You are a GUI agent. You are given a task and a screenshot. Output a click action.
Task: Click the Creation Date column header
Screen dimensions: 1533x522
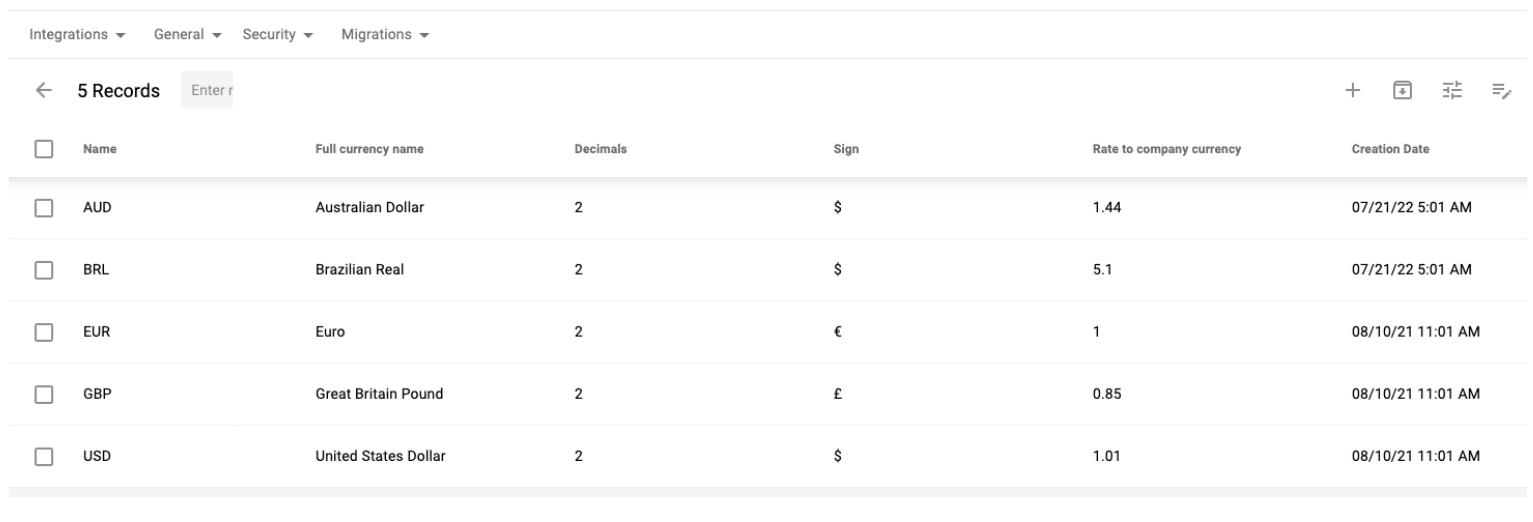pyautogui.click(x=1390, y=149)
